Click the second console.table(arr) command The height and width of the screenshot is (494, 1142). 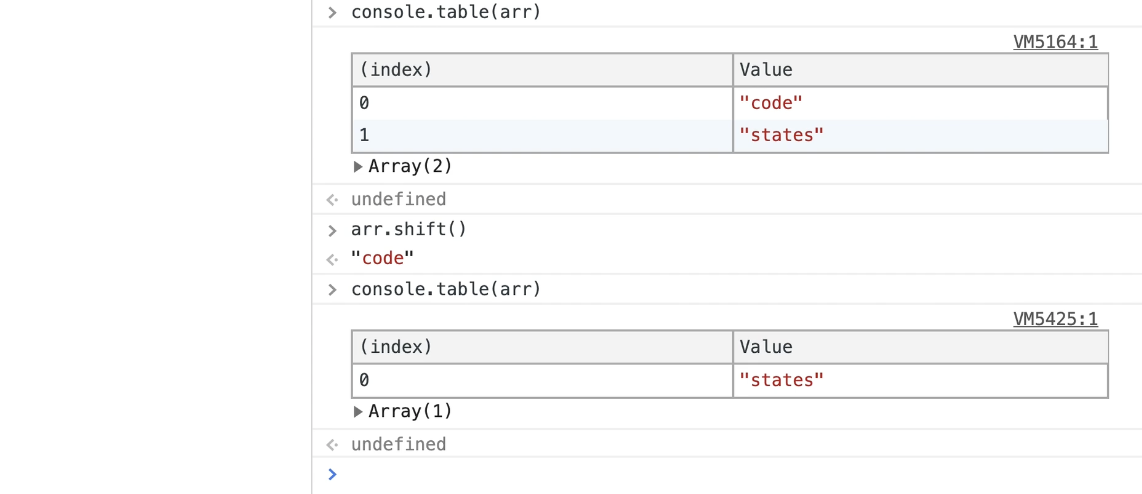445,290
